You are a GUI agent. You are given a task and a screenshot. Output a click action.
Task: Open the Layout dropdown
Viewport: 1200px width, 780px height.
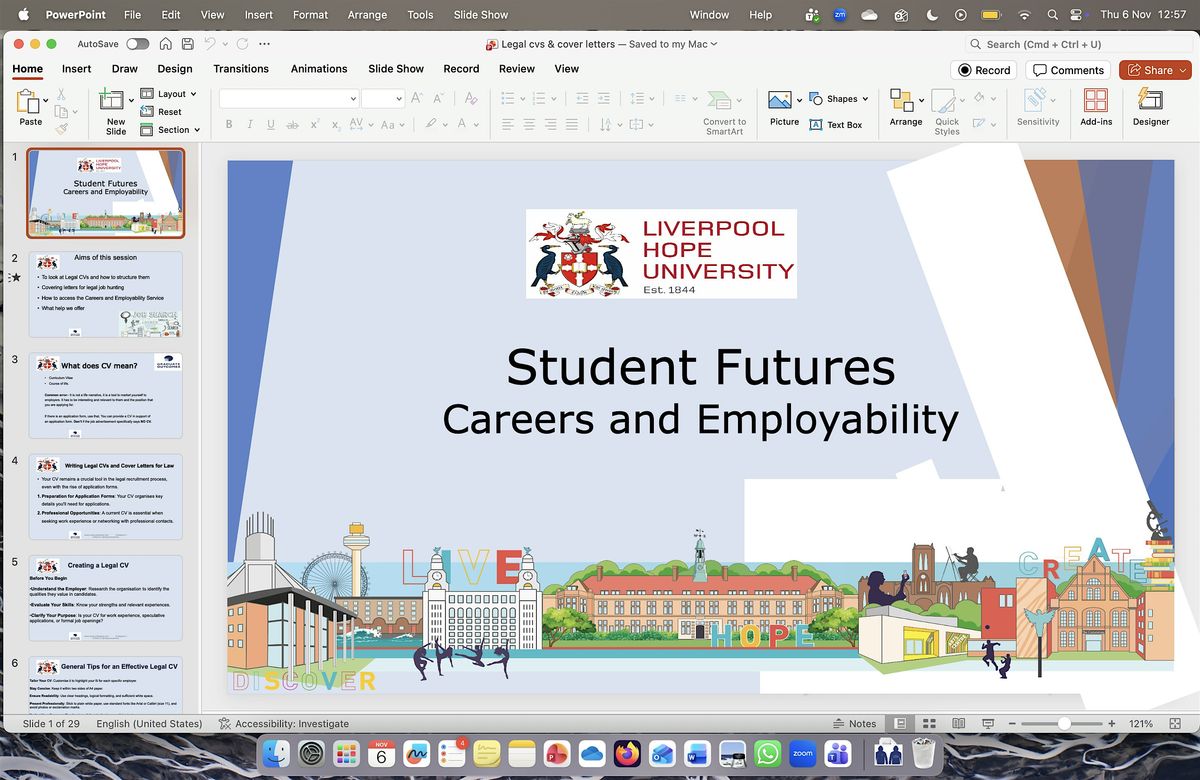click(170, 93)
